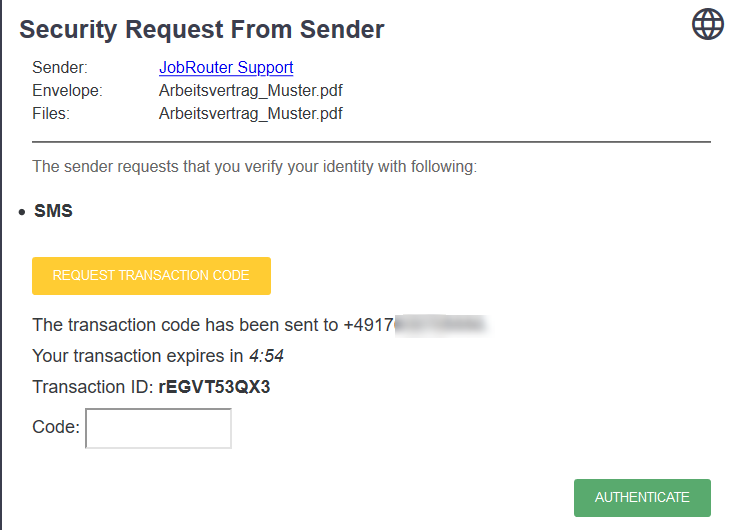Viewport: 732px width, 530px height.
Task: Click the identity verification instruction text
Action: click(254, 166)
